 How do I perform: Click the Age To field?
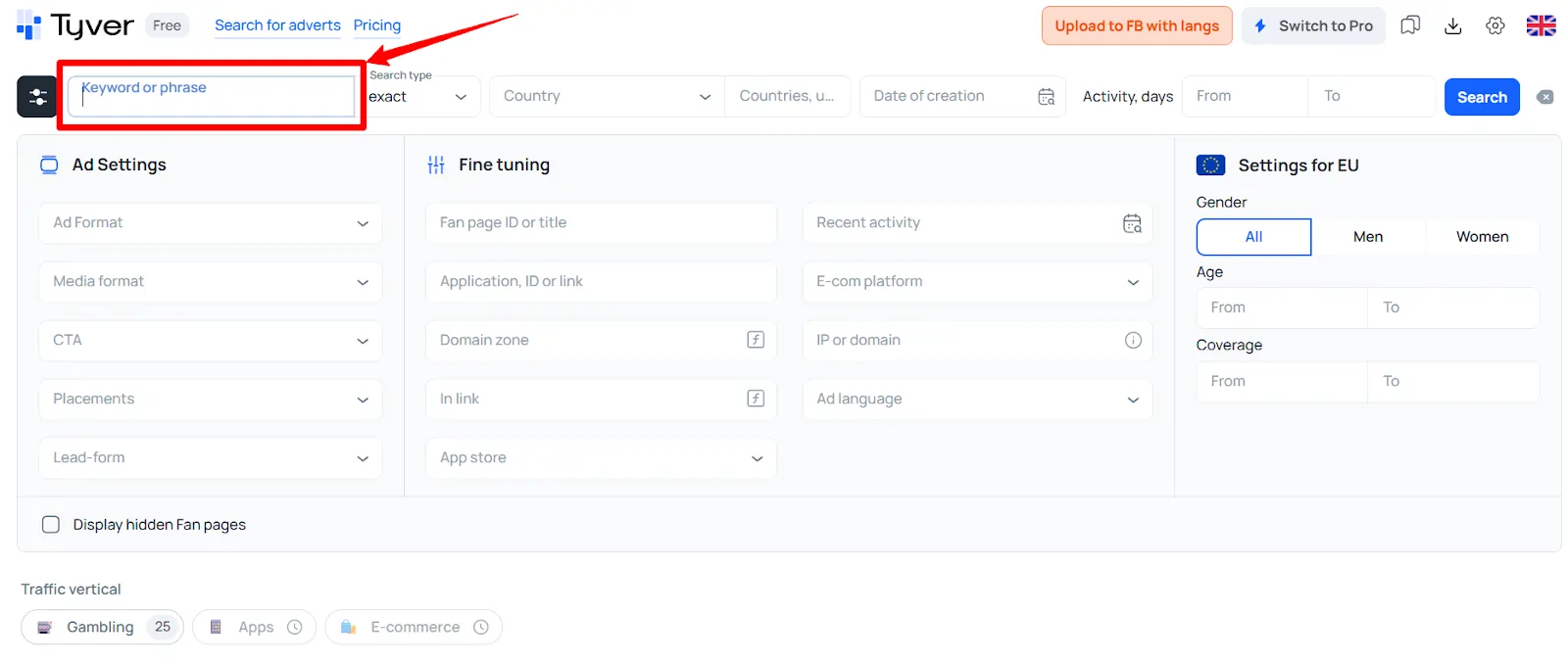[1453, 308]
